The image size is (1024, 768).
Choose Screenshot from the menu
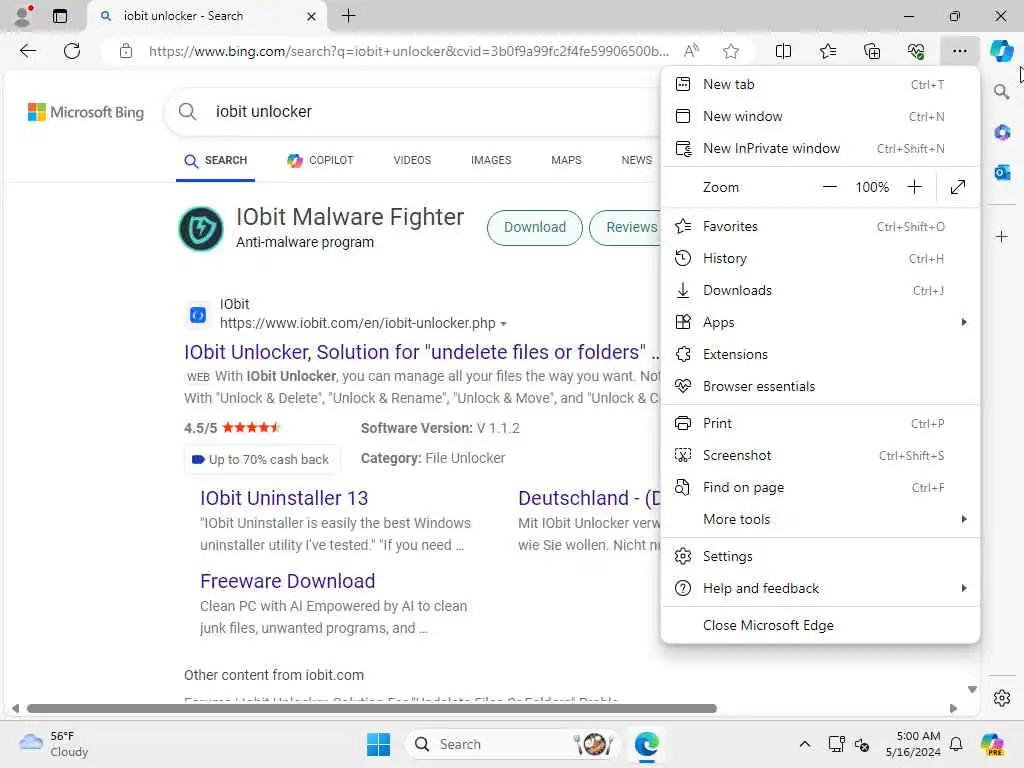(820, 456)
